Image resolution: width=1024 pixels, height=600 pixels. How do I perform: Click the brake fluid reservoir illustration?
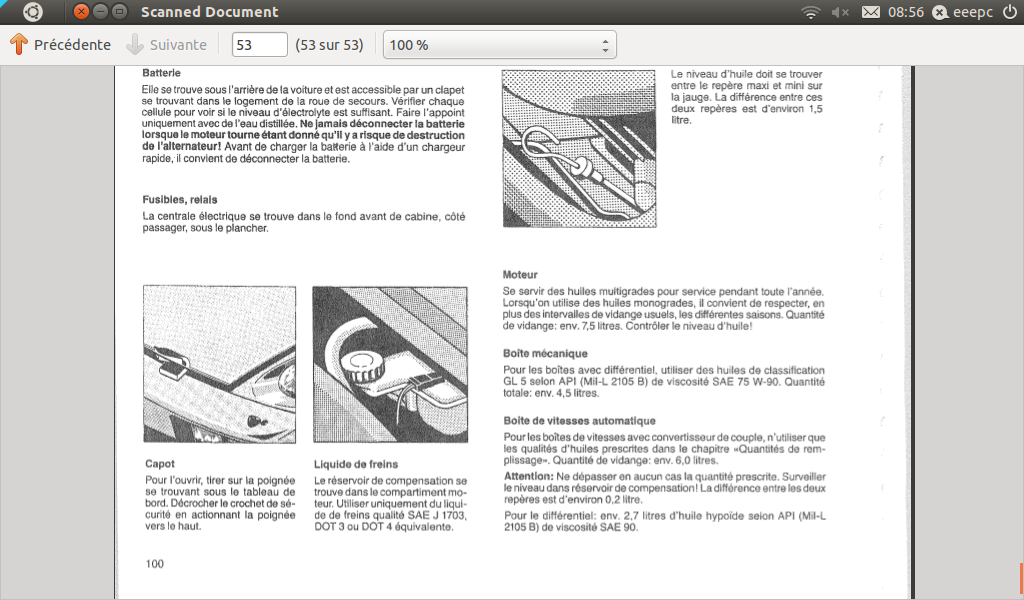(390, 364)
